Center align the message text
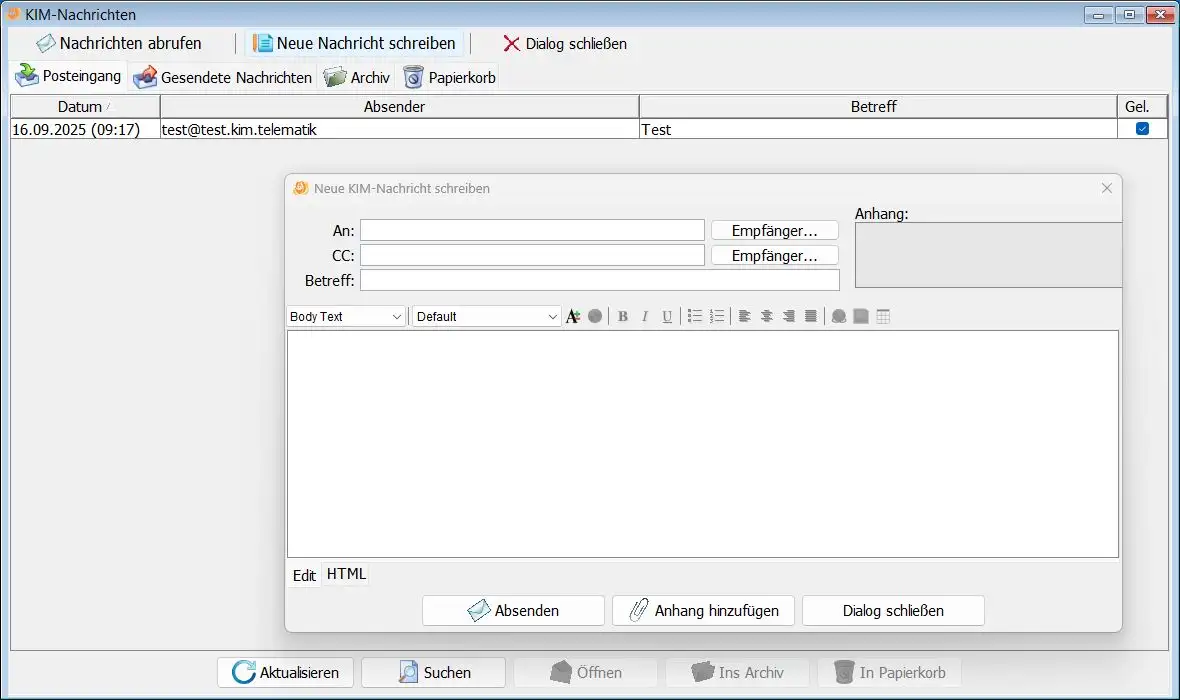Viewport: 1180px width, 700px height. (767, 317)
